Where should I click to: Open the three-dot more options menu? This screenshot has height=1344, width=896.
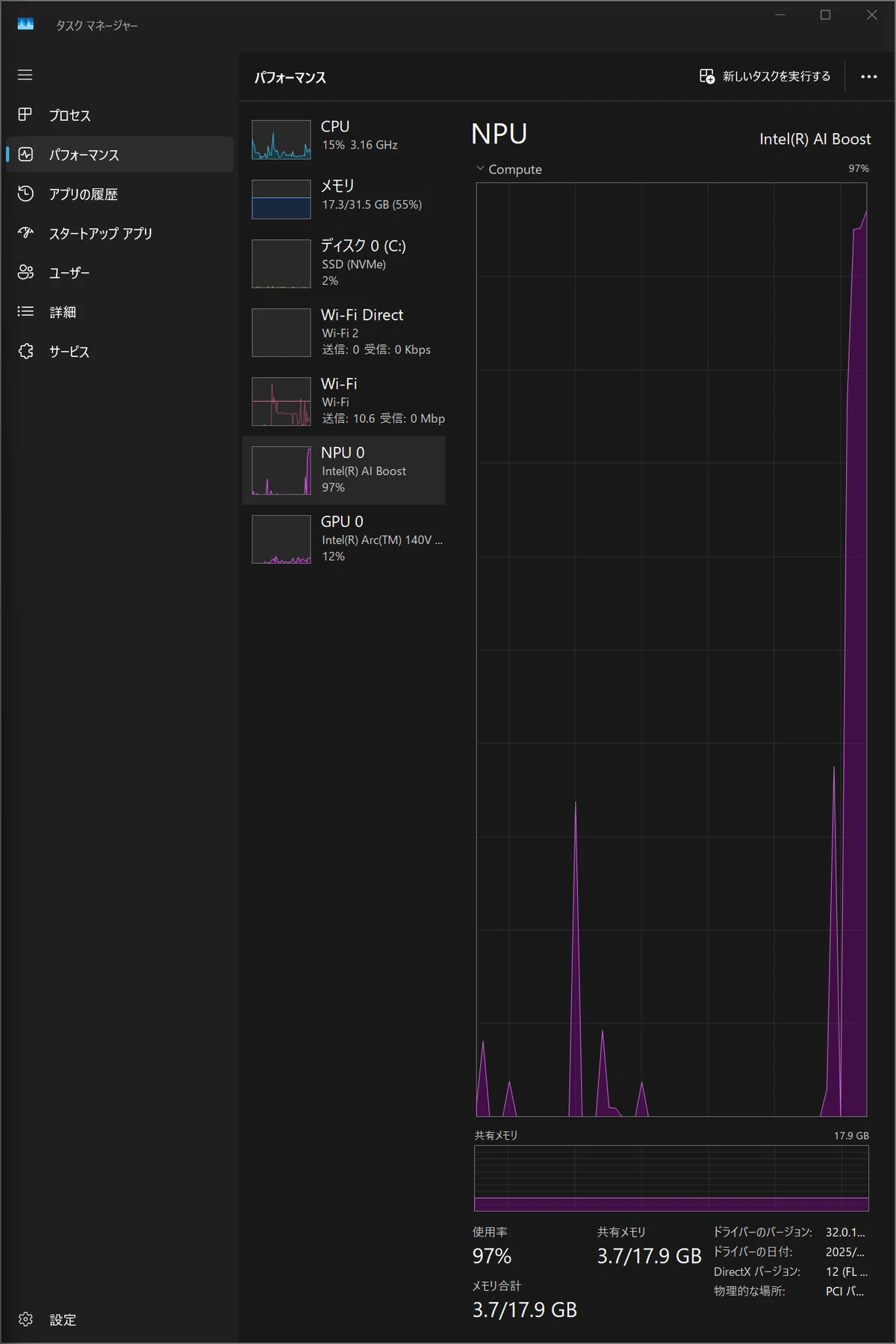click(868, 76)
